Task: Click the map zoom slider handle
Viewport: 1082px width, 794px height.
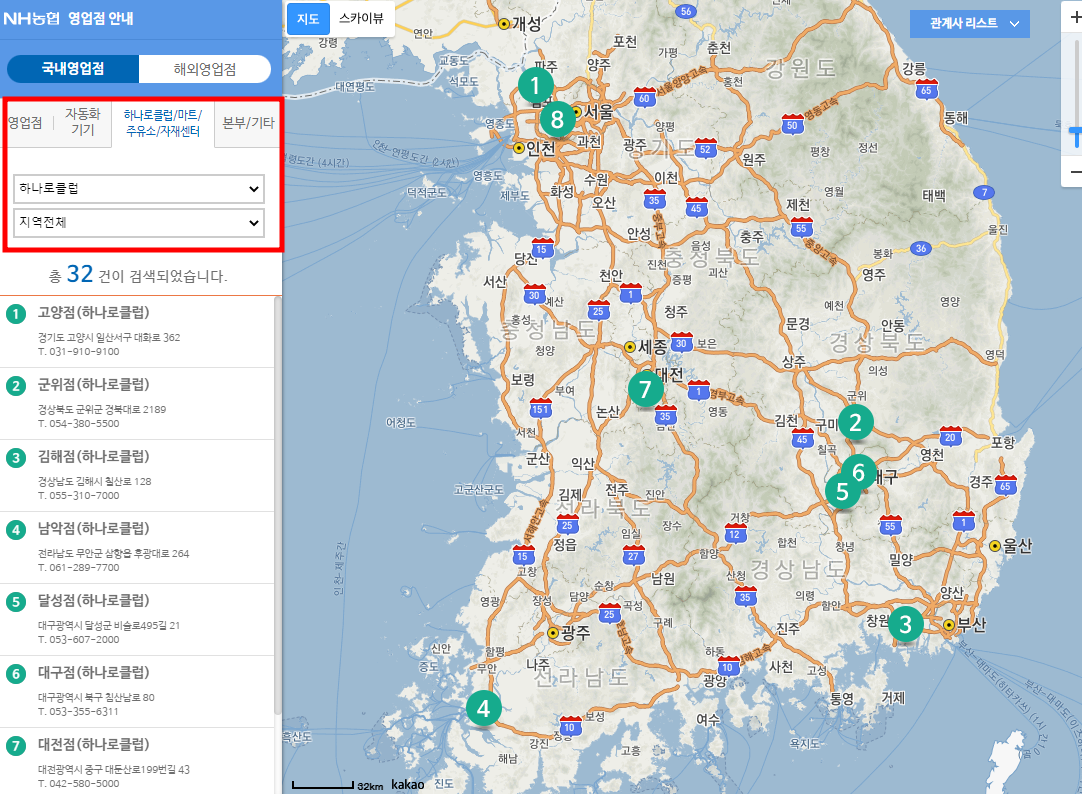Action: point(1075,137)
